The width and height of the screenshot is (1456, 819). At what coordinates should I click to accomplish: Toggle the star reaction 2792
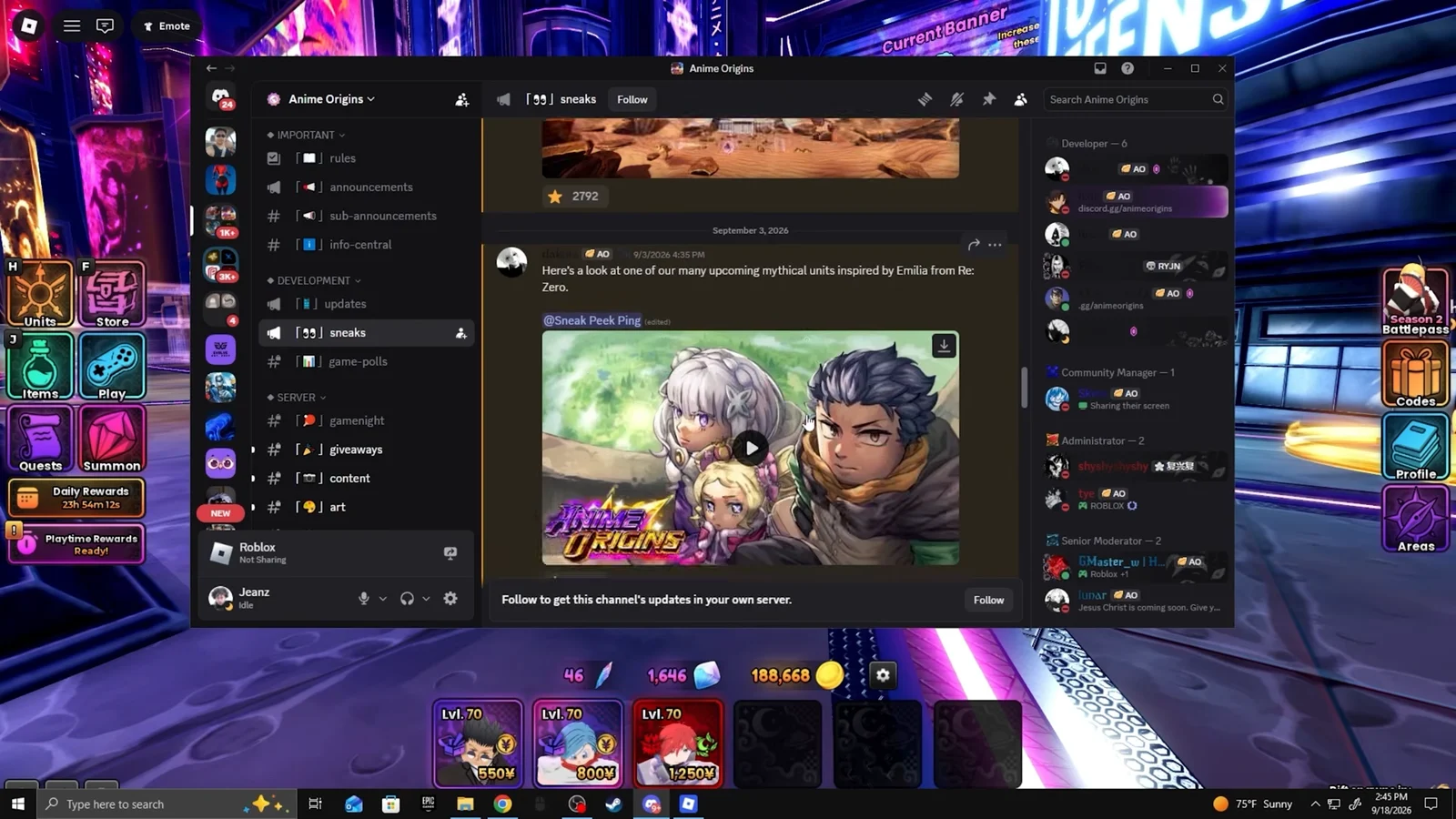click(573, 196)
